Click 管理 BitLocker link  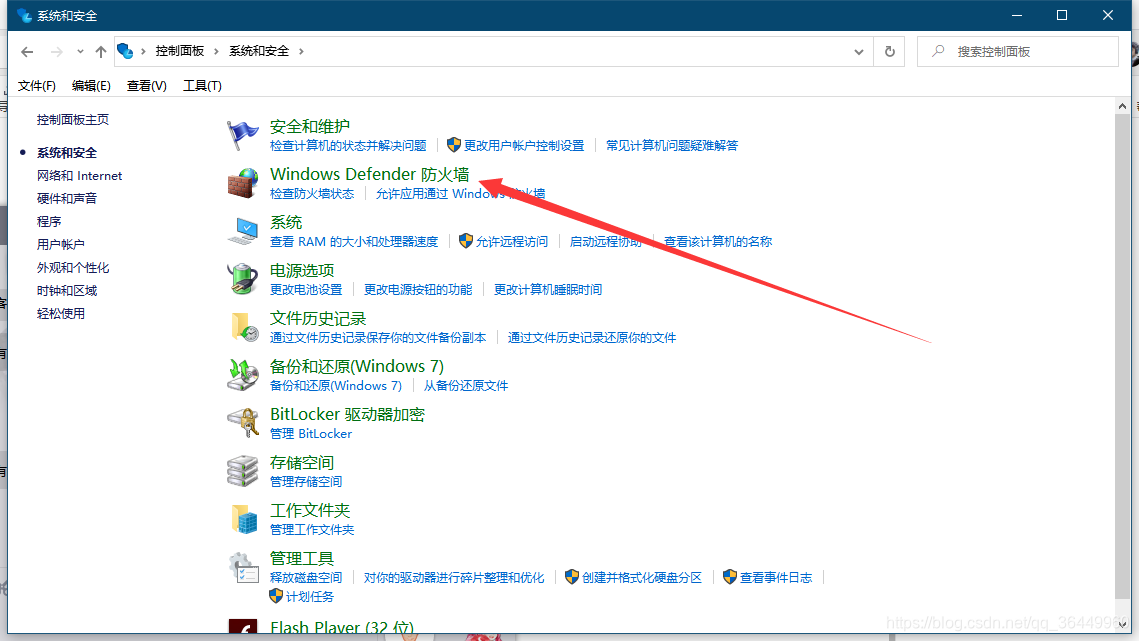pos(311,433)
